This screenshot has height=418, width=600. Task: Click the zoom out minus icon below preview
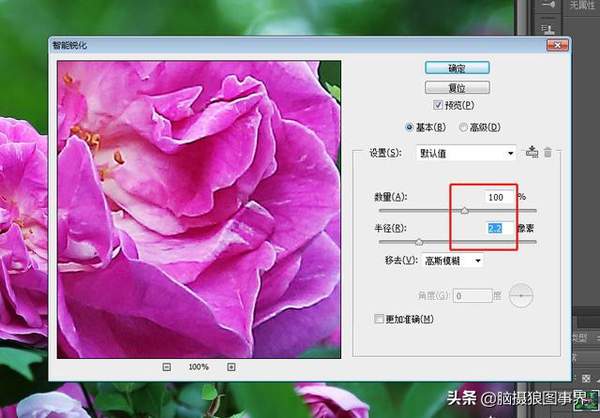click(x=166, y=367)
